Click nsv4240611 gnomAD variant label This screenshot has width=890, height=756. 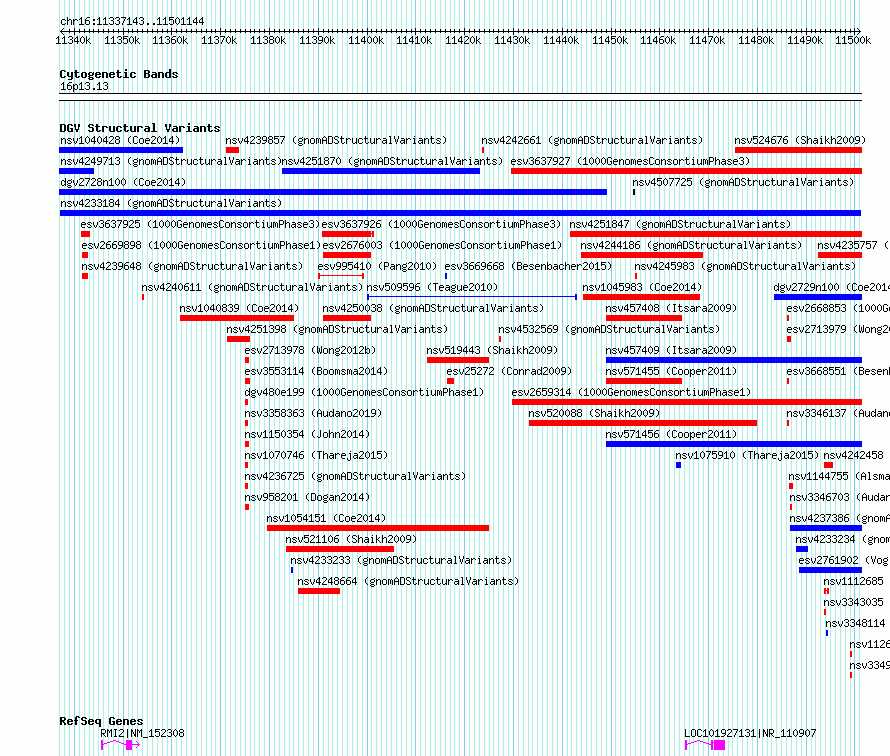coord(252,287)
